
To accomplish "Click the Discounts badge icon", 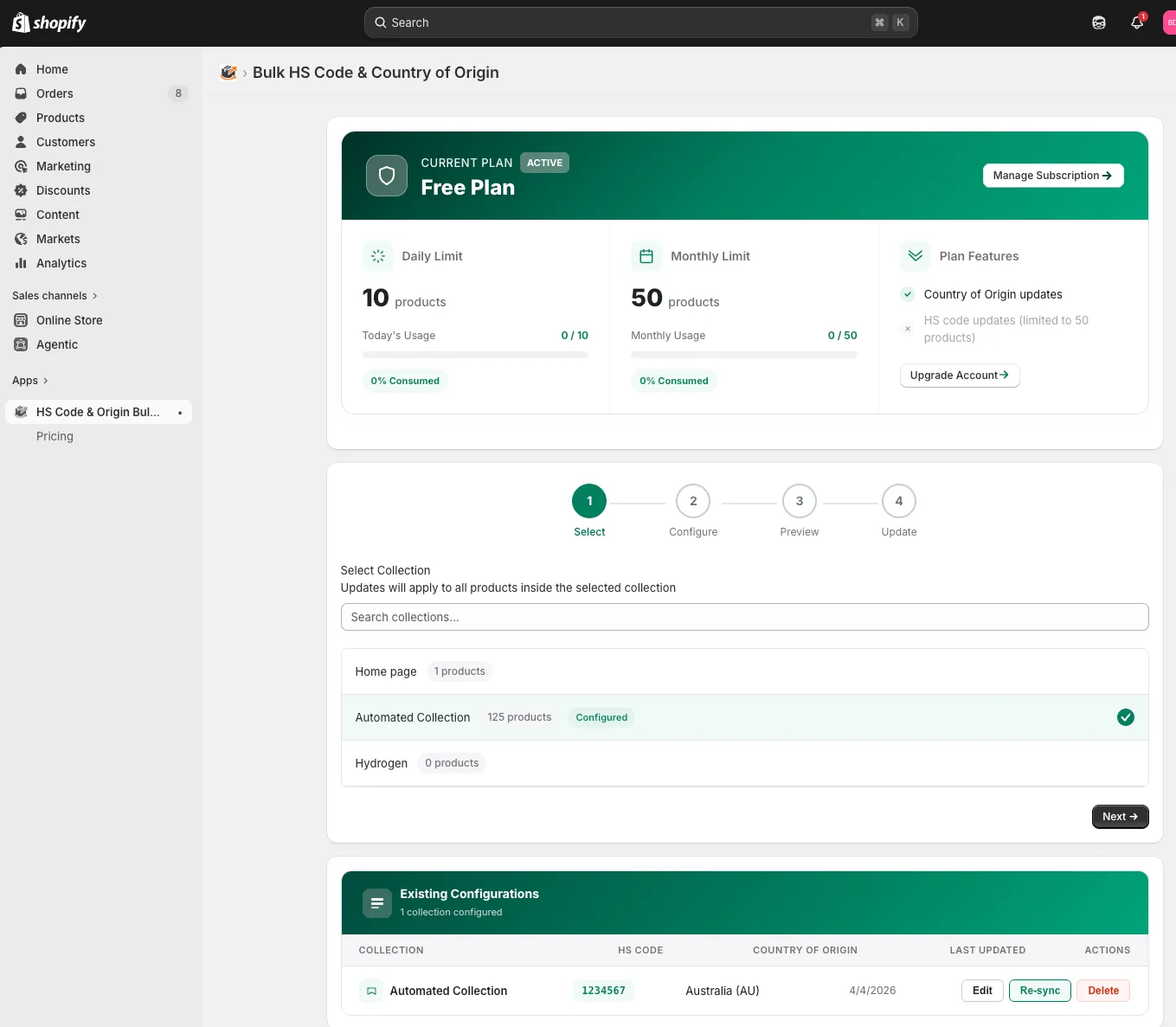I will (x=21, y=190).
